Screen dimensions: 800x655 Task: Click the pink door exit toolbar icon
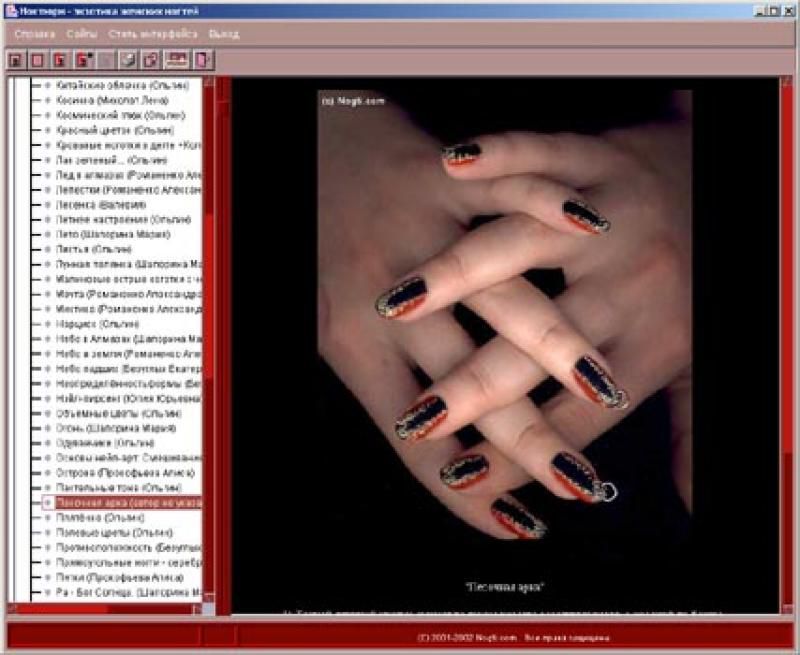203,60
